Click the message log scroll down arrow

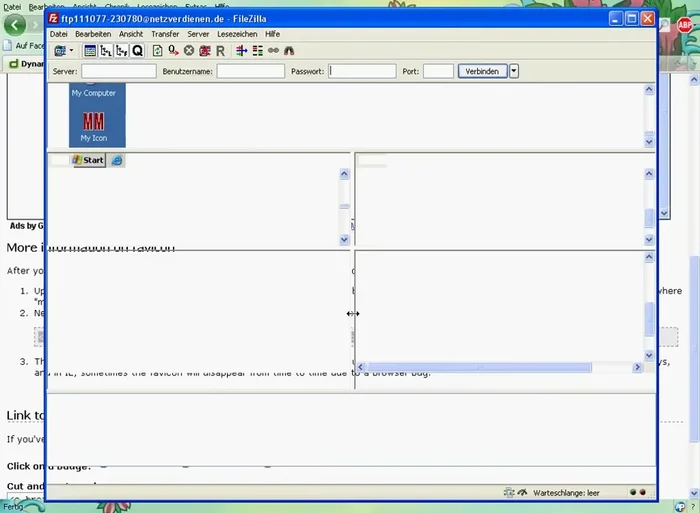click(x=649, y=142)
